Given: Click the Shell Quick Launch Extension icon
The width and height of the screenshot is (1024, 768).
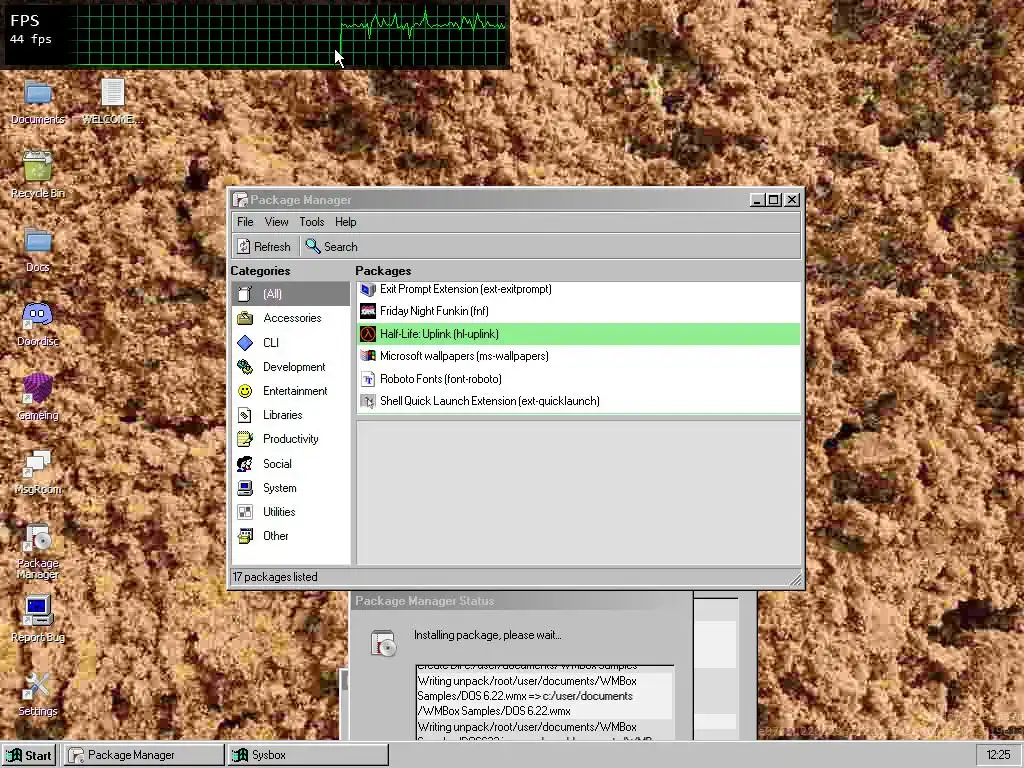Looking at the screenshot, I should [x=368, y=401].
